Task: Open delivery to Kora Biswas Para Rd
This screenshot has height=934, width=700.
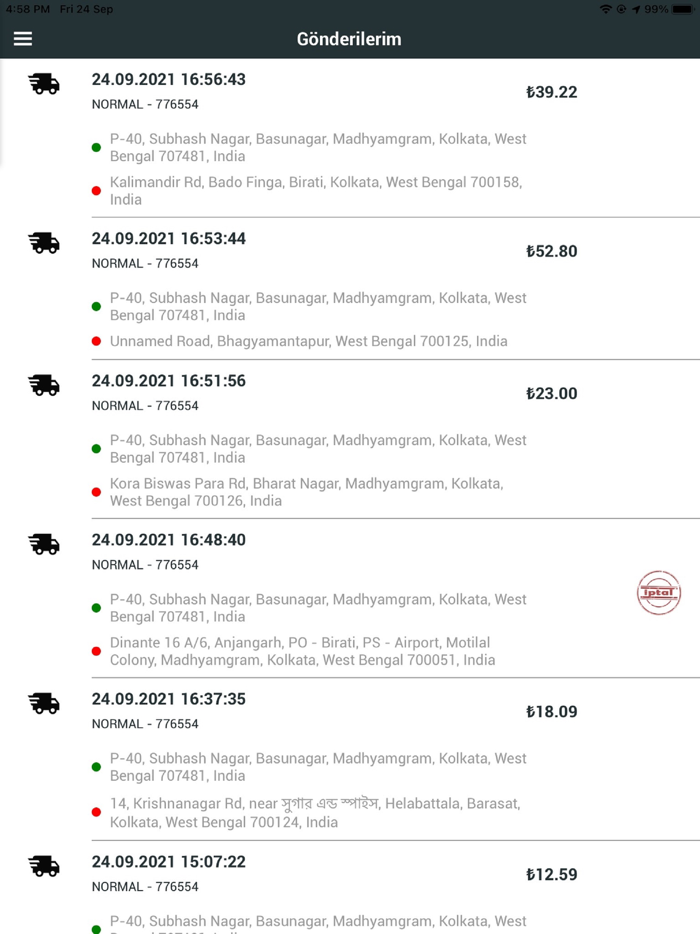Action: pyautogui.click(x=306, y=492)
